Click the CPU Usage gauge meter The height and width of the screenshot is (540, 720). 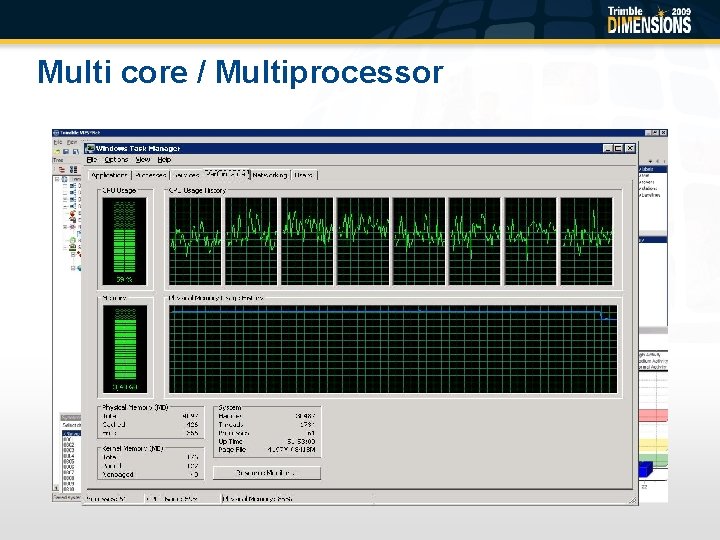click(x=124, y=242)
